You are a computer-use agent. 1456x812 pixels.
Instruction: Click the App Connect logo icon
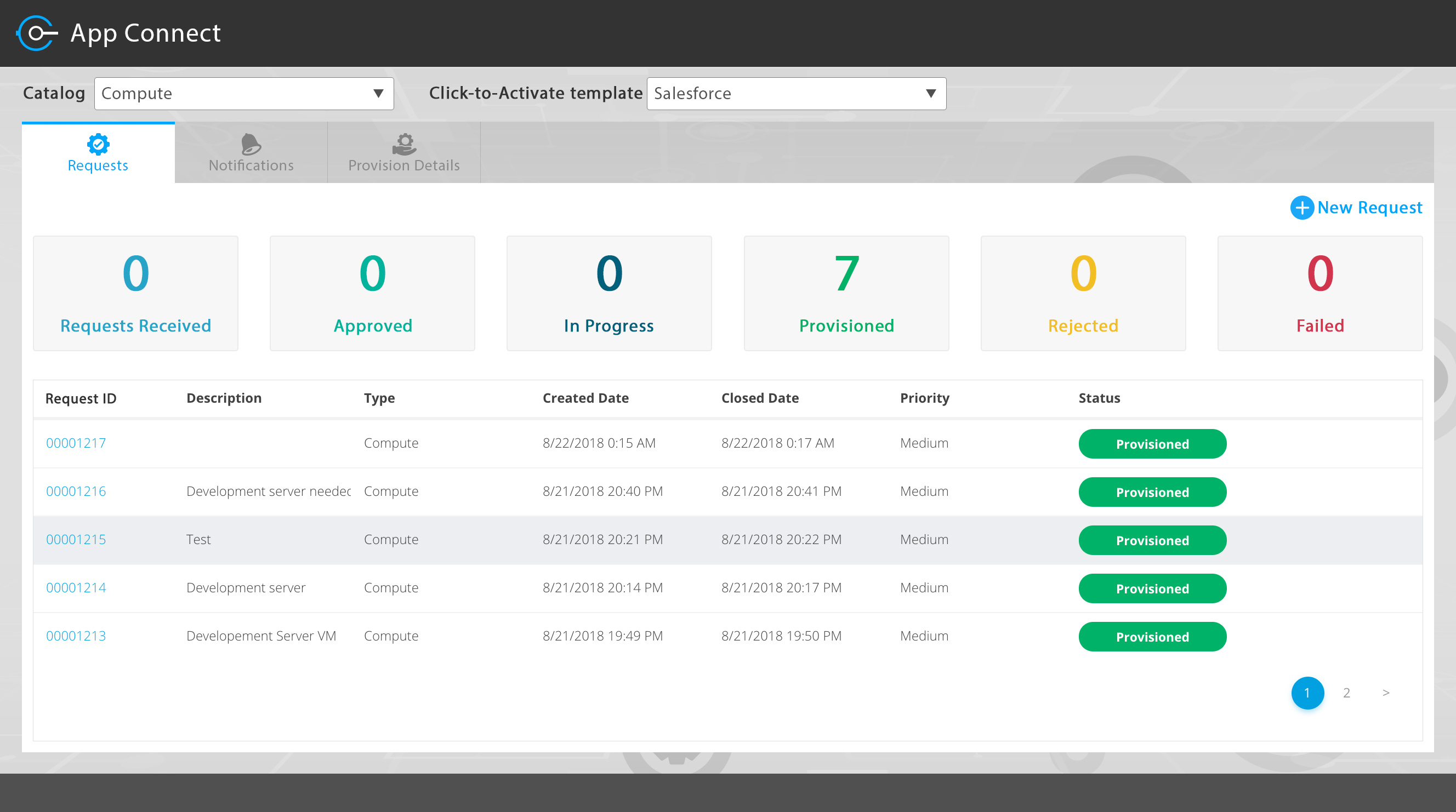point(37,33)
